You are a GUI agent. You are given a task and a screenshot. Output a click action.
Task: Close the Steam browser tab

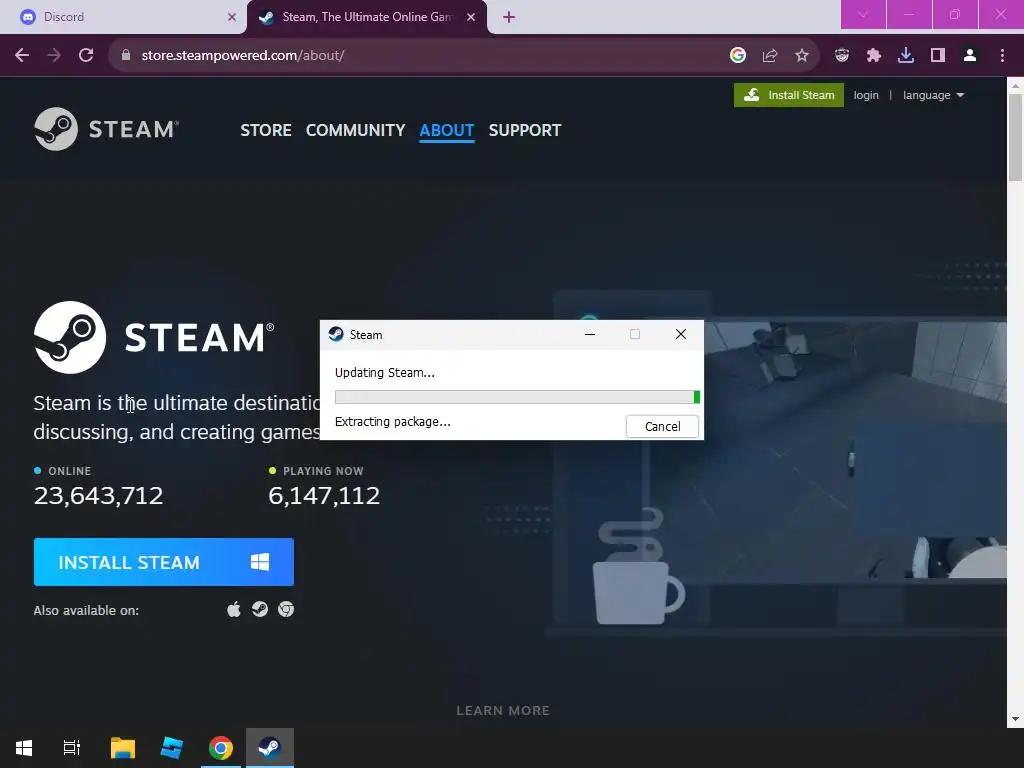pyautogui.click(x=471, y=17)
